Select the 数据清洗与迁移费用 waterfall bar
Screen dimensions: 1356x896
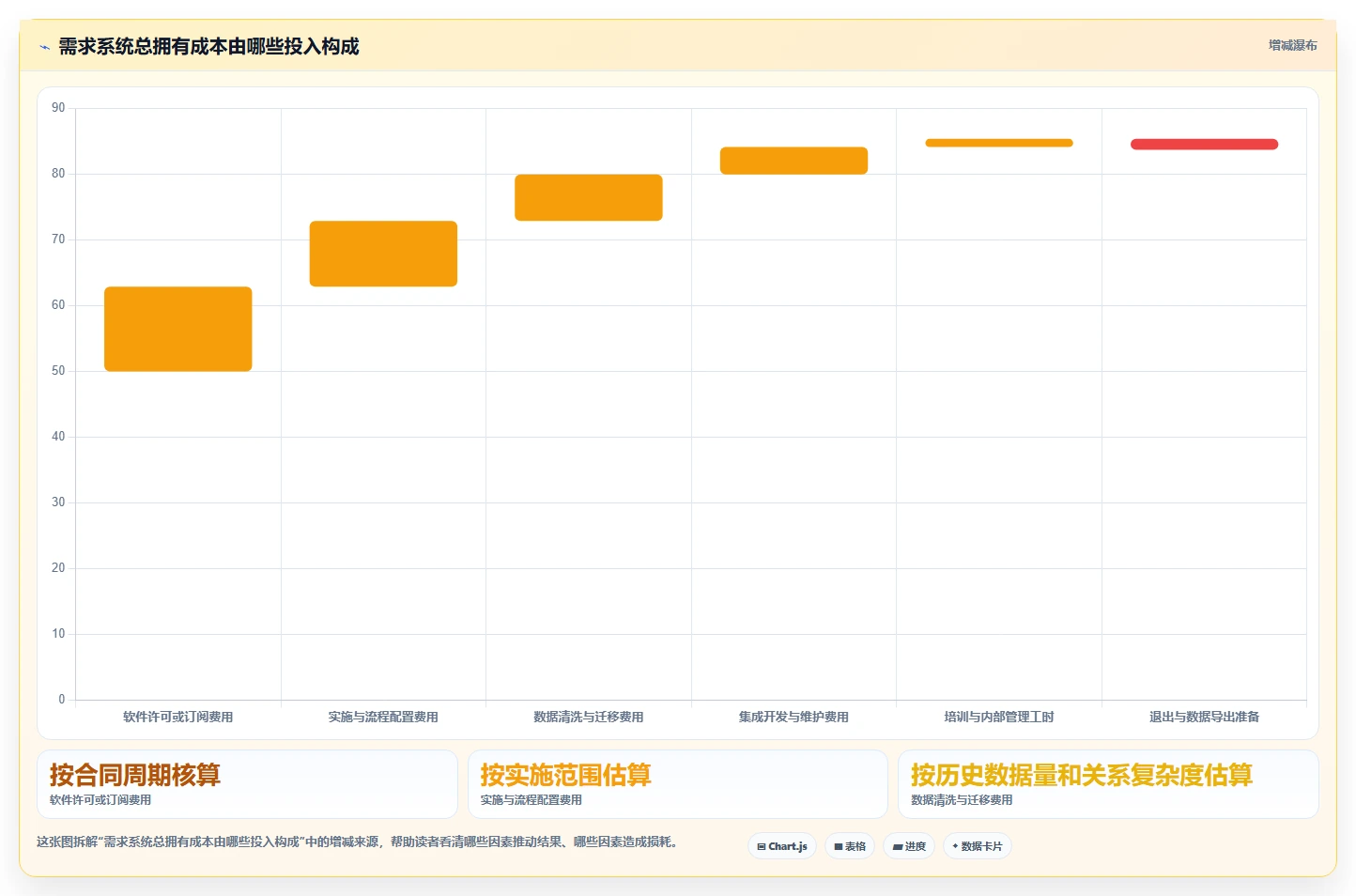pyautogui.click(x=589, y=197)
